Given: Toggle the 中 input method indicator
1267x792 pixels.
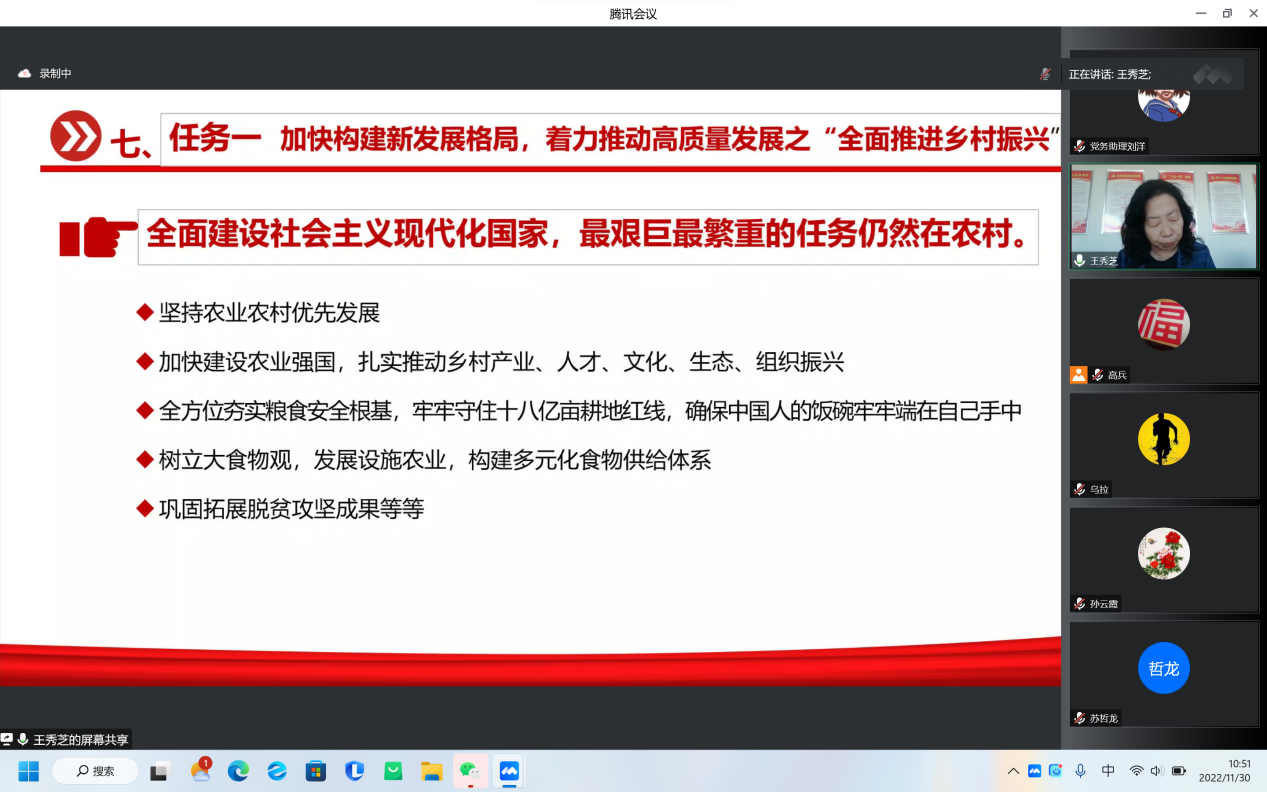Looking at the screenshot, I should click(1108, 771).
